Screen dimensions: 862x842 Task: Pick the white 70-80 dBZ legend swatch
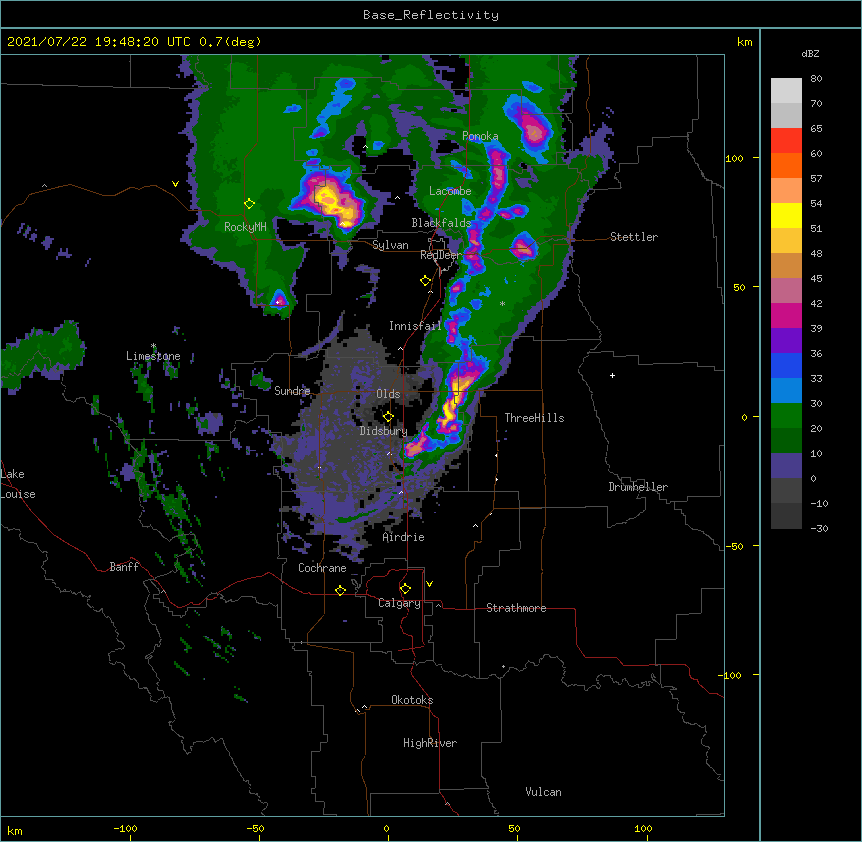(786, 91)
